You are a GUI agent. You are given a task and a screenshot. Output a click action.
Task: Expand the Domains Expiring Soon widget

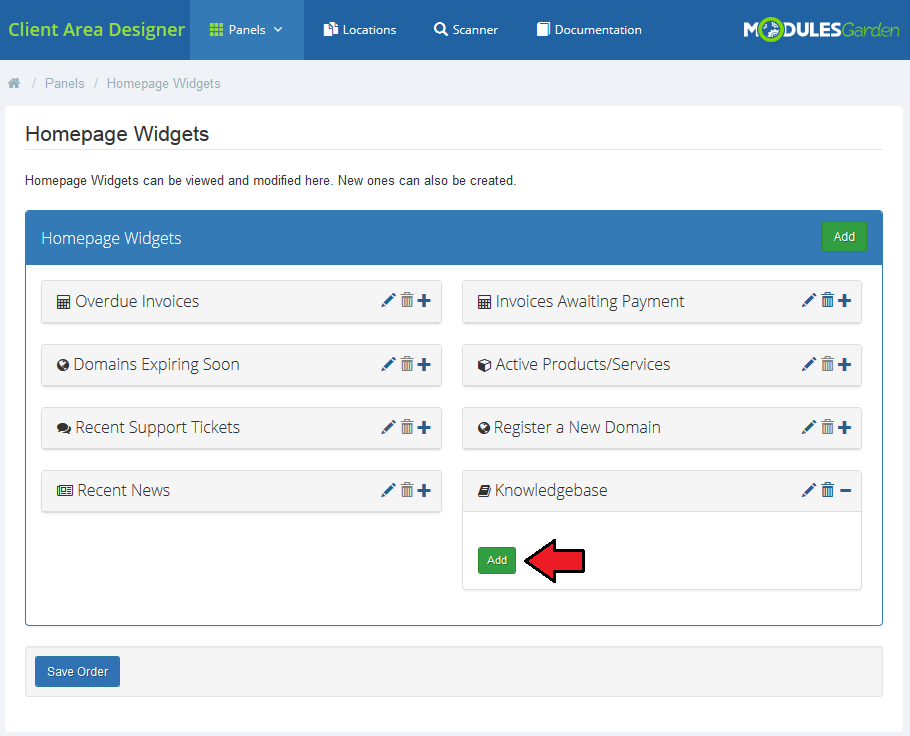coord(424,365)
